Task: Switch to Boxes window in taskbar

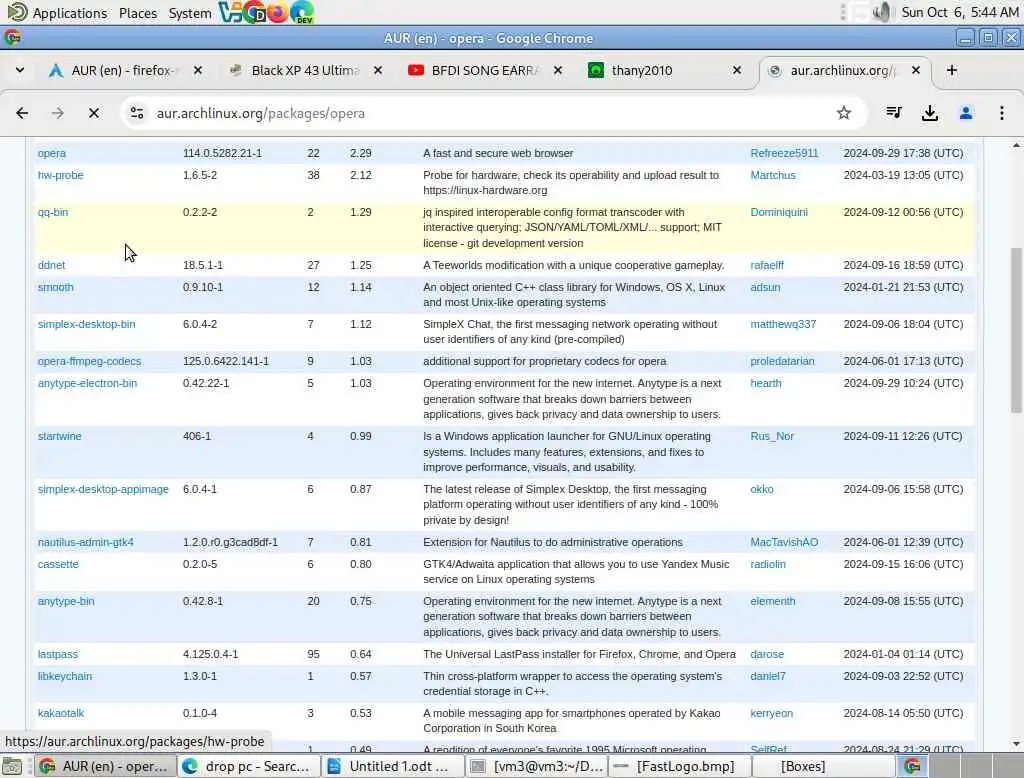Action: point(824,766)
